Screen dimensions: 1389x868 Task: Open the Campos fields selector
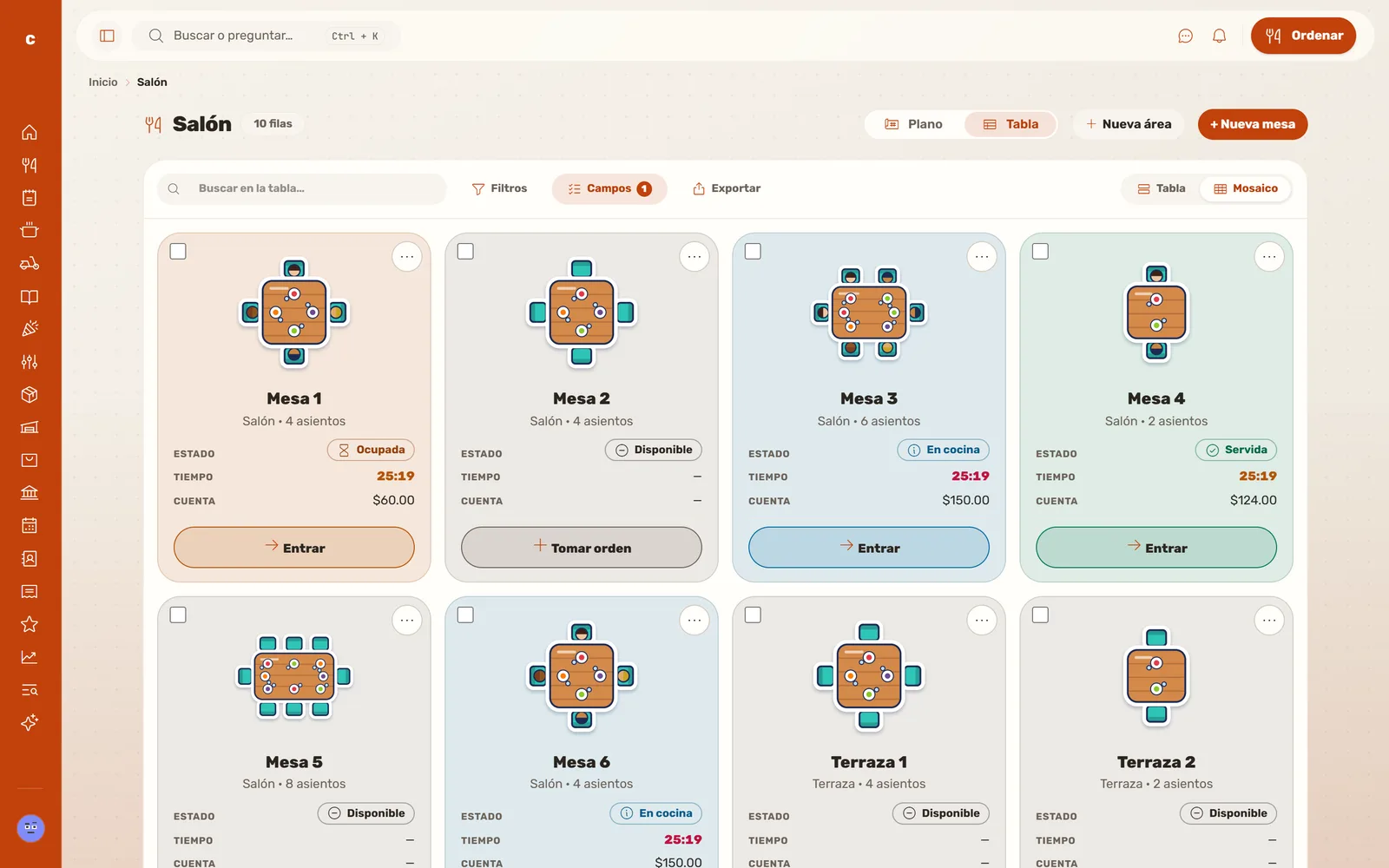click(x=609, y=188)
